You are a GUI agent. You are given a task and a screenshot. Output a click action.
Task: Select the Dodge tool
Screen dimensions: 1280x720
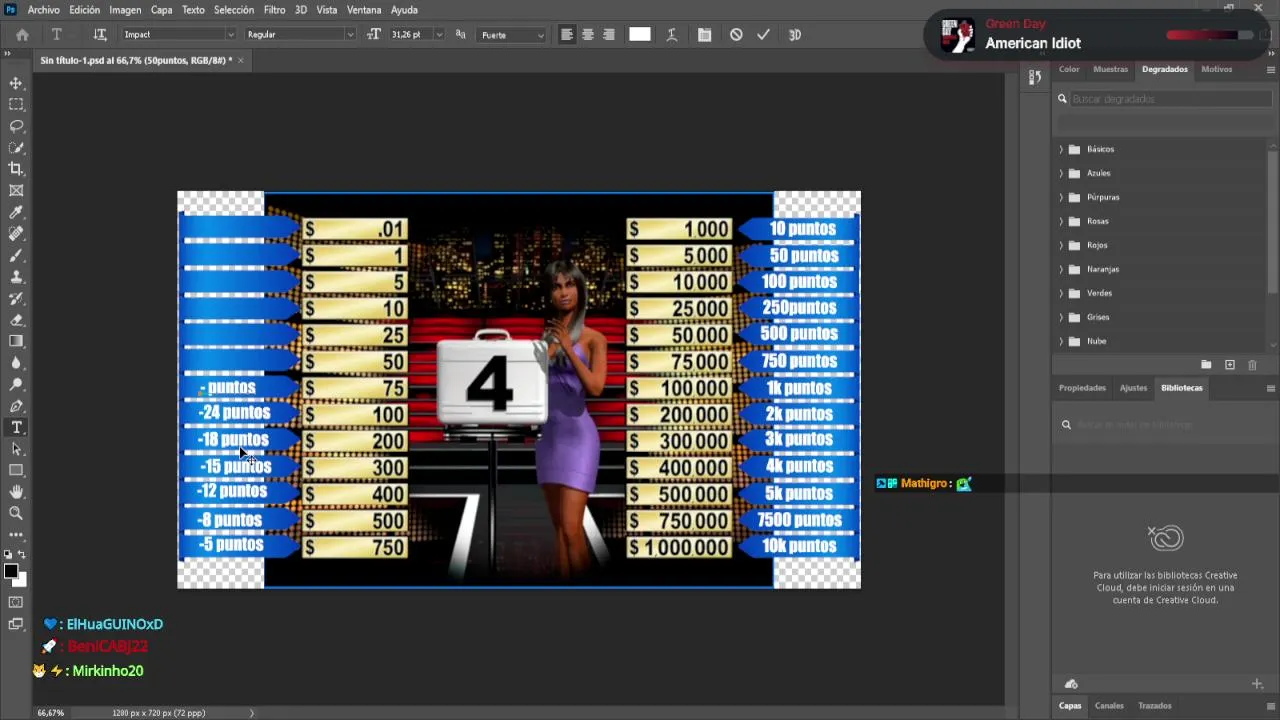click(16, 384)
